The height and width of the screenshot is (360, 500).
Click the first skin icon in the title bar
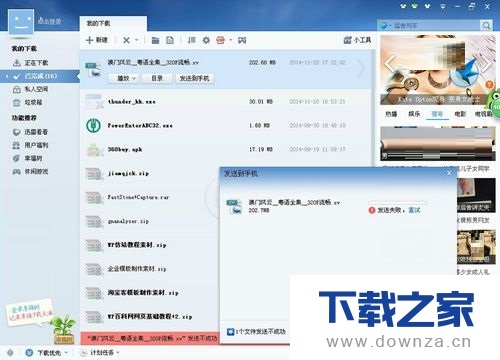pos(403,6)
